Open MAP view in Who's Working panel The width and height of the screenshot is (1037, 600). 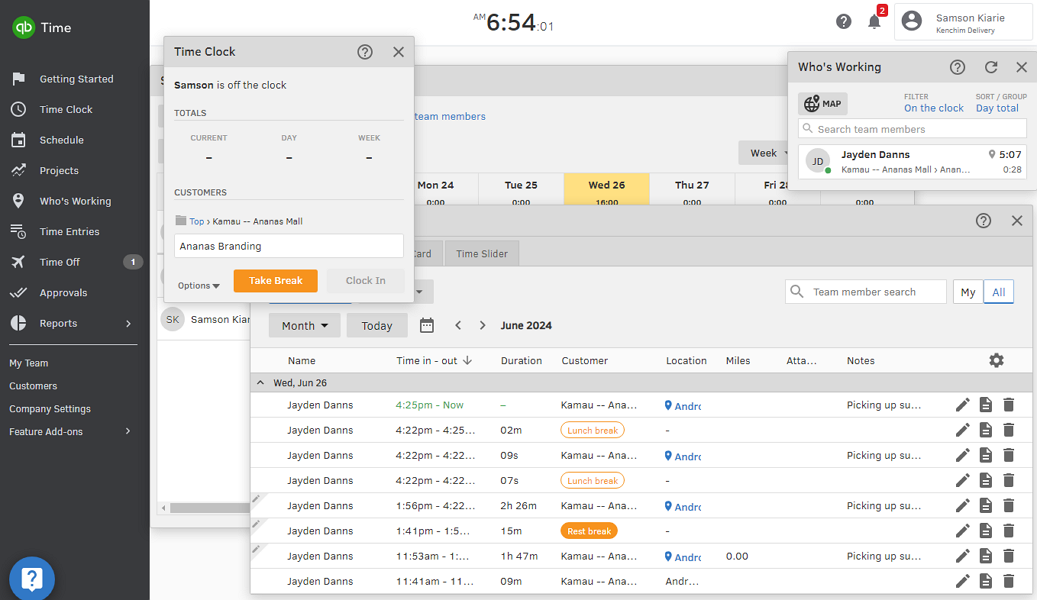821,103
